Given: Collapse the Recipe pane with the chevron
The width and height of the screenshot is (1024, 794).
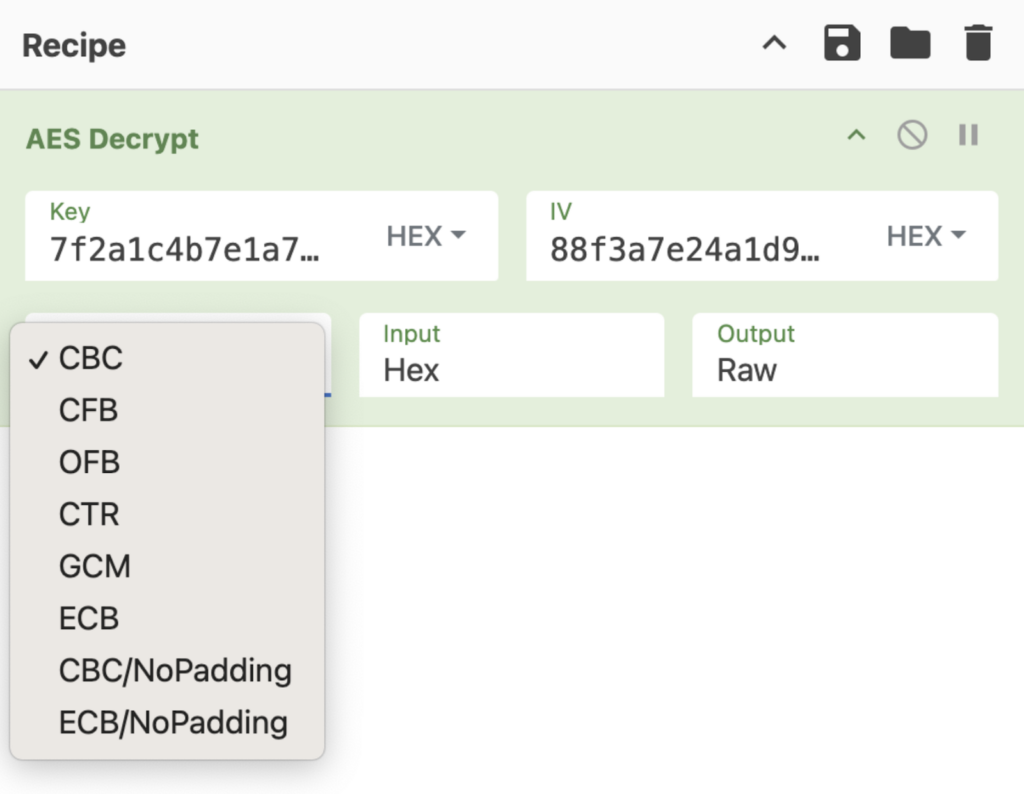Looking at the screenshot, I should click(775, 44).
